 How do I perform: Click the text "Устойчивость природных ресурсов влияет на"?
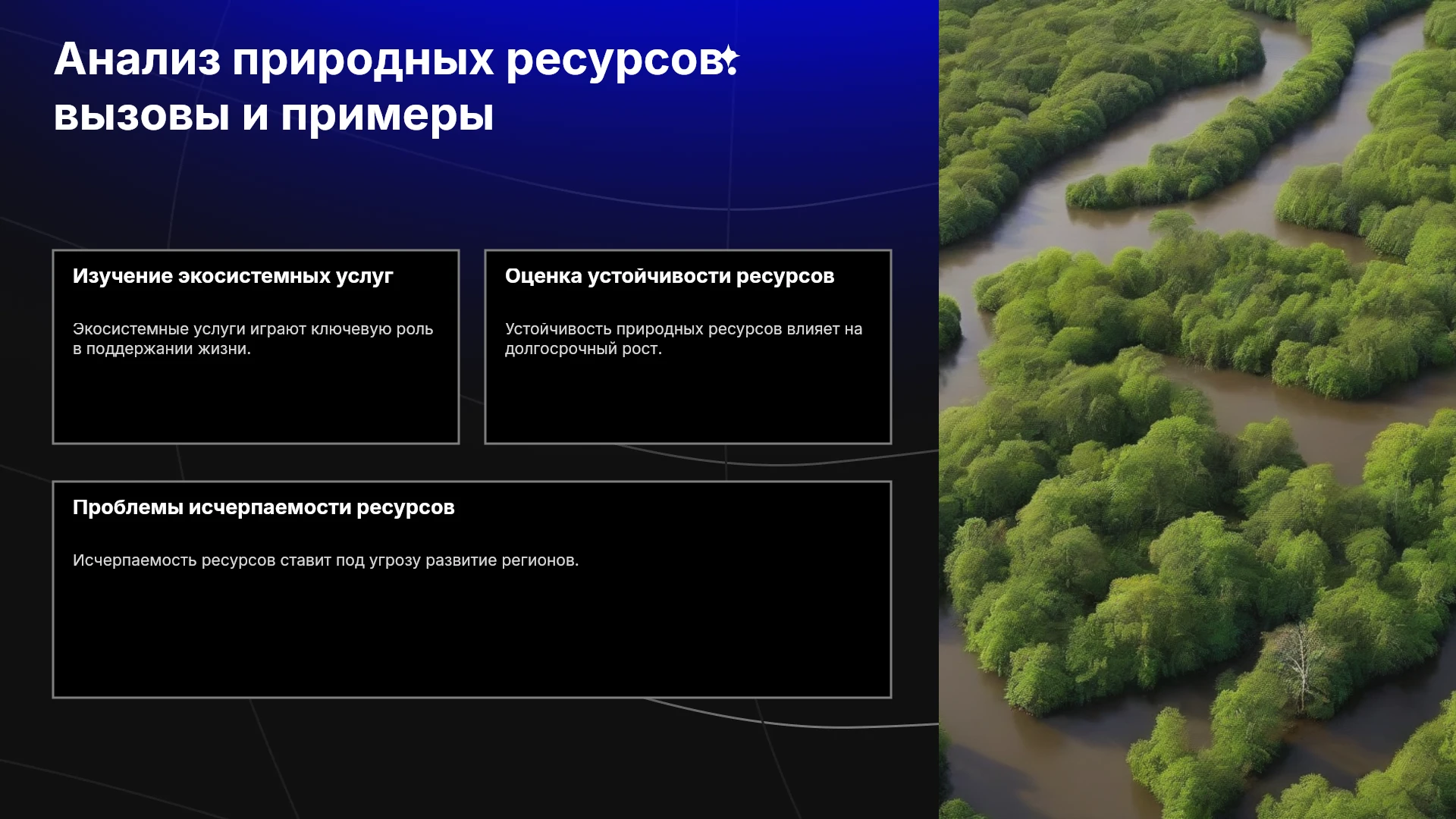point(684,329)
